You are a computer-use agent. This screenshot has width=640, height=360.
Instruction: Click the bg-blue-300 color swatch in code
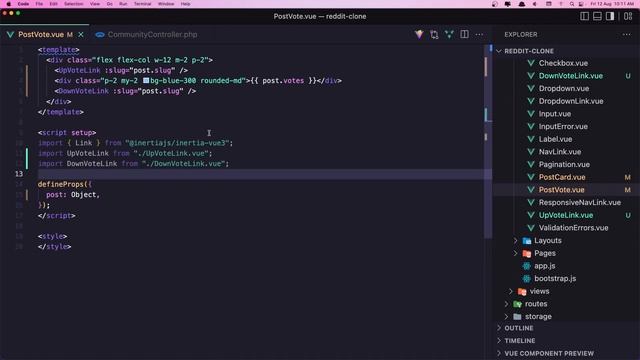tap(146, 80)
